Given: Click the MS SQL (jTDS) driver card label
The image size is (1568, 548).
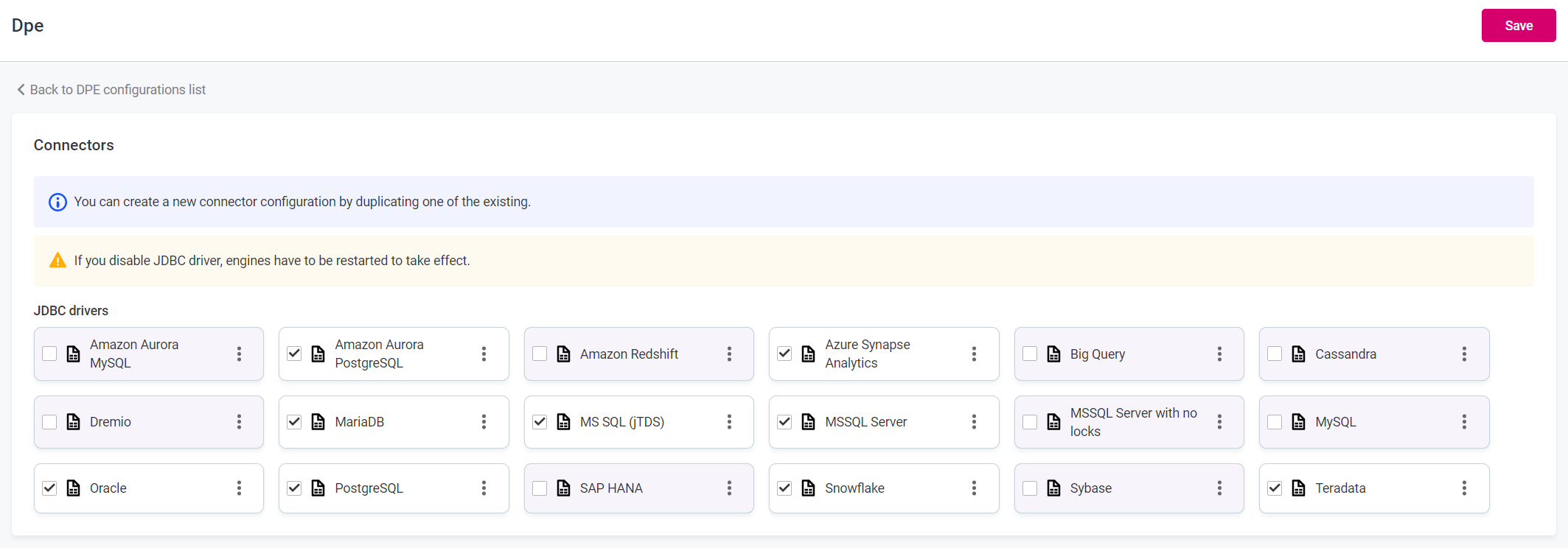Looking at the screenshot, I should coord(621,422).
